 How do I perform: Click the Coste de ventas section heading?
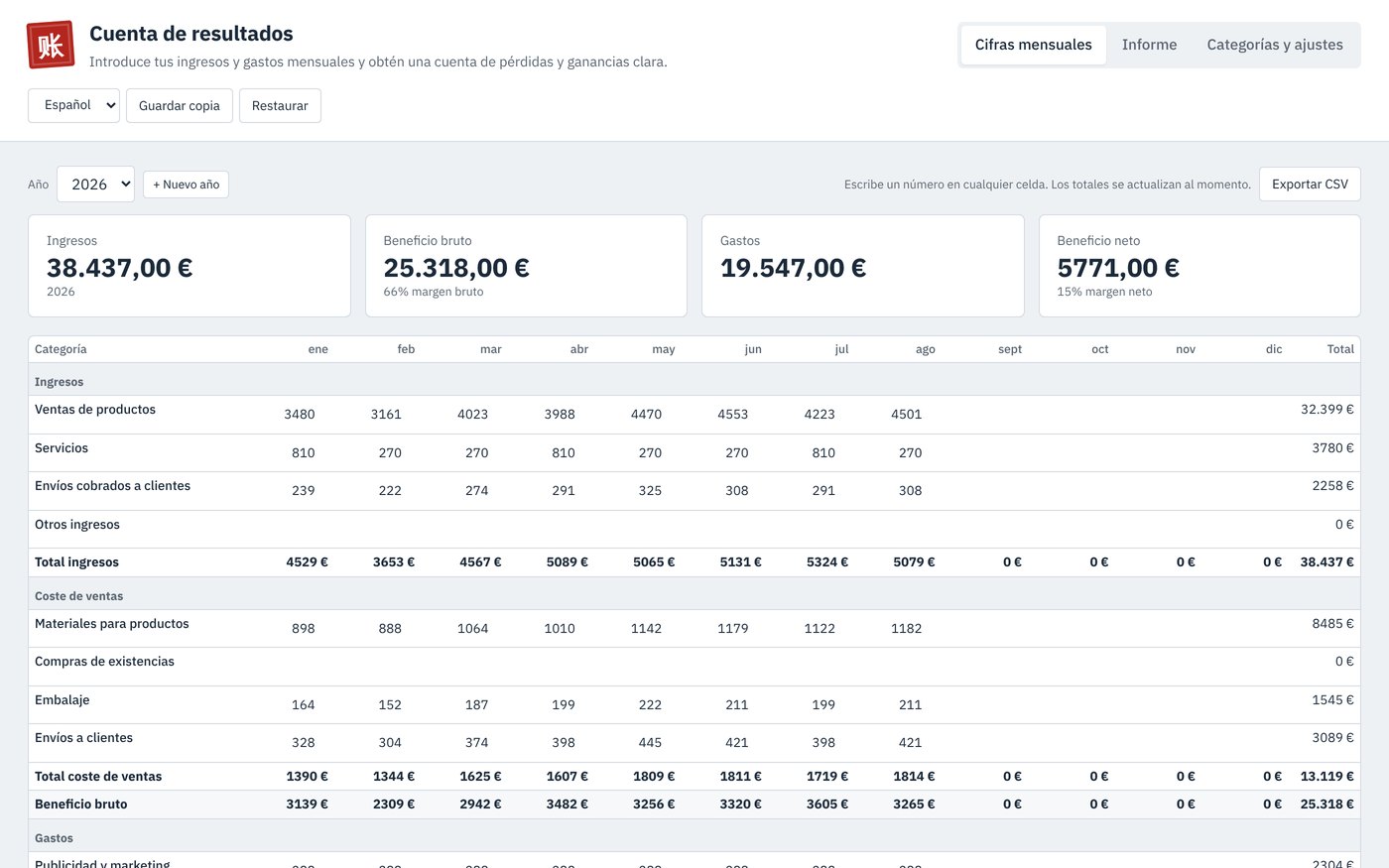79,596
